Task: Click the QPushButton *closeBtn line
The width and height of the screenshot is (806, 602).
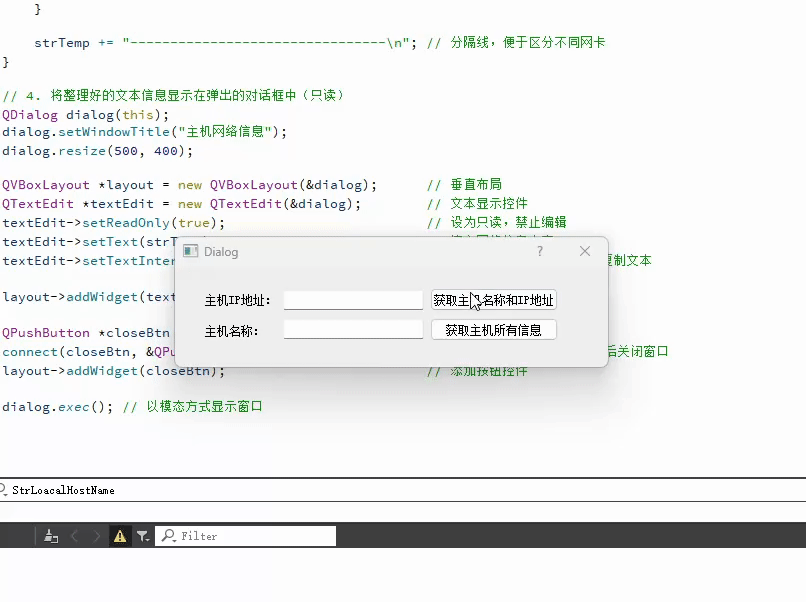Action: click(86, 333)
